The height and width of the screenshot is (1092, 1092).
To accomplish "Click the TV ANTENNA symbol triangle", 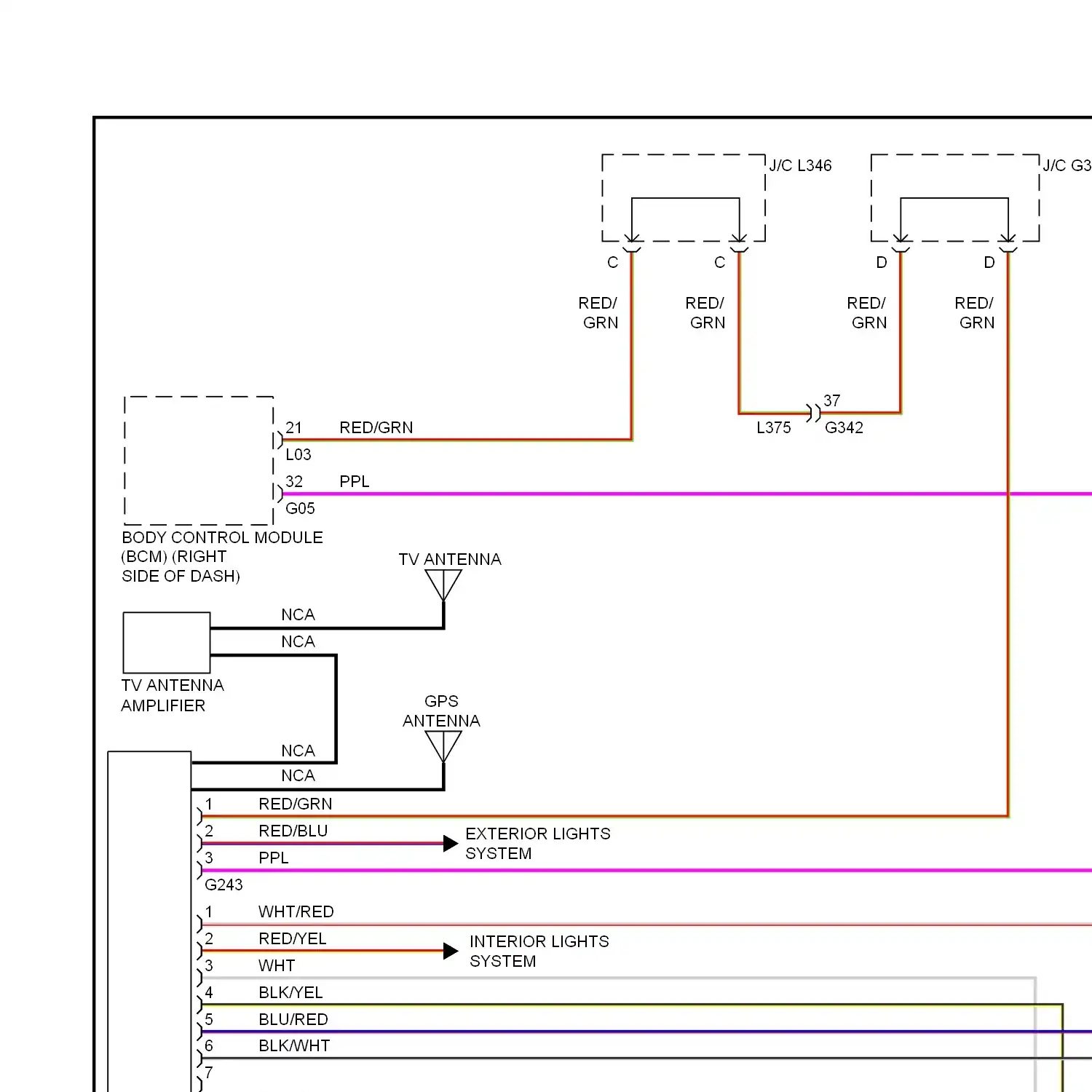I will coord(443,585).
